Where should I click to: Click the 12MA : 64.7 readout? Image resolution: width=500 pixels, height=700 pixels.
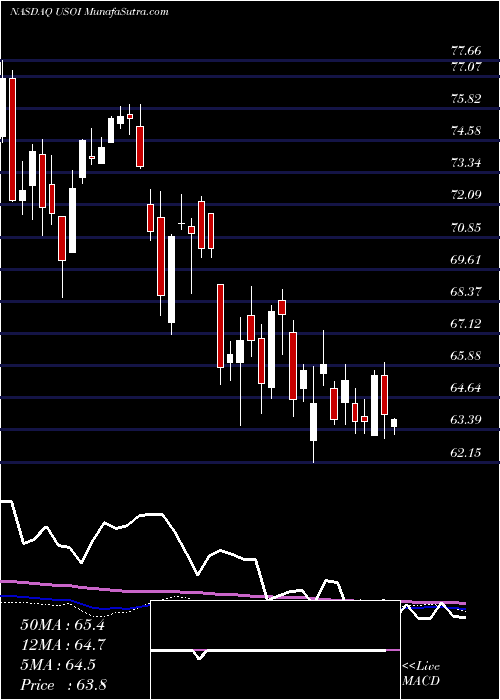pos(62,645)
